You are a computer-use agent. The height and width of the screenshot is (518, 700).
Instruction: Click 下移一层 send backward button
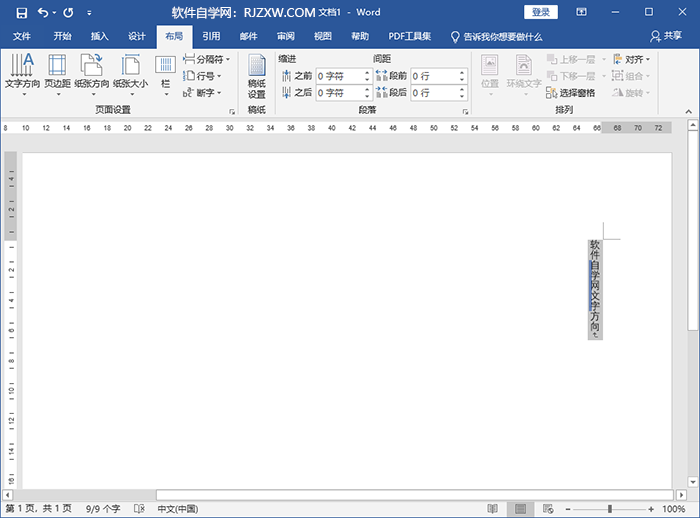click(x=571, y=76)
